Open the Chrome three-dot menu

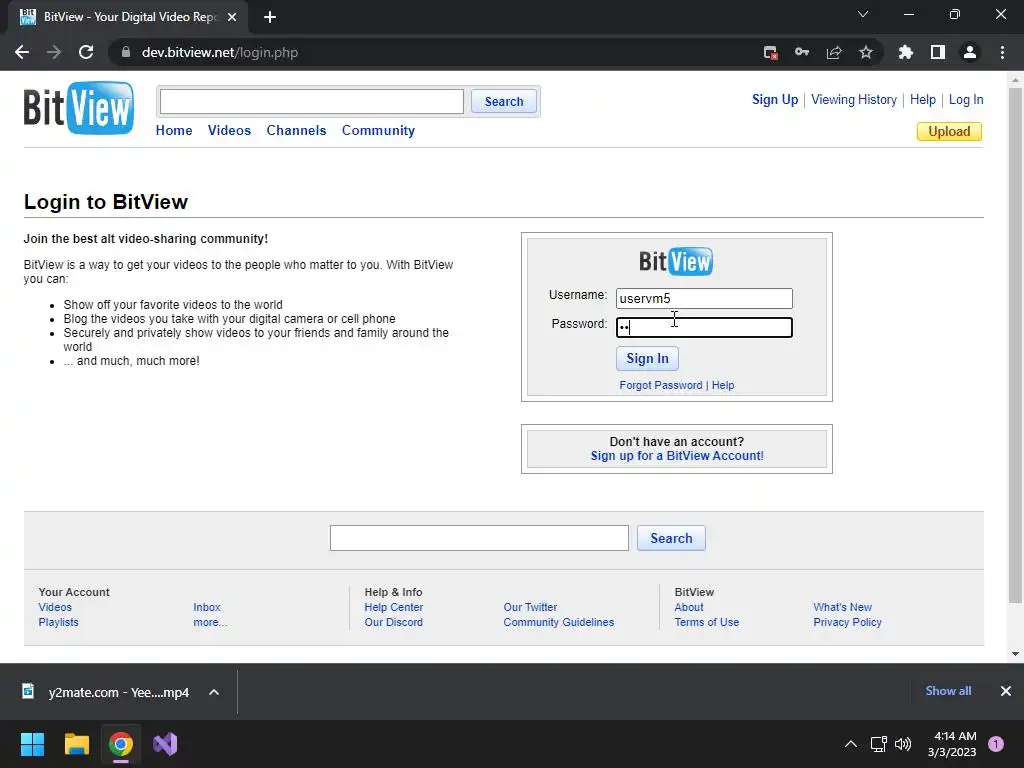1002,52
